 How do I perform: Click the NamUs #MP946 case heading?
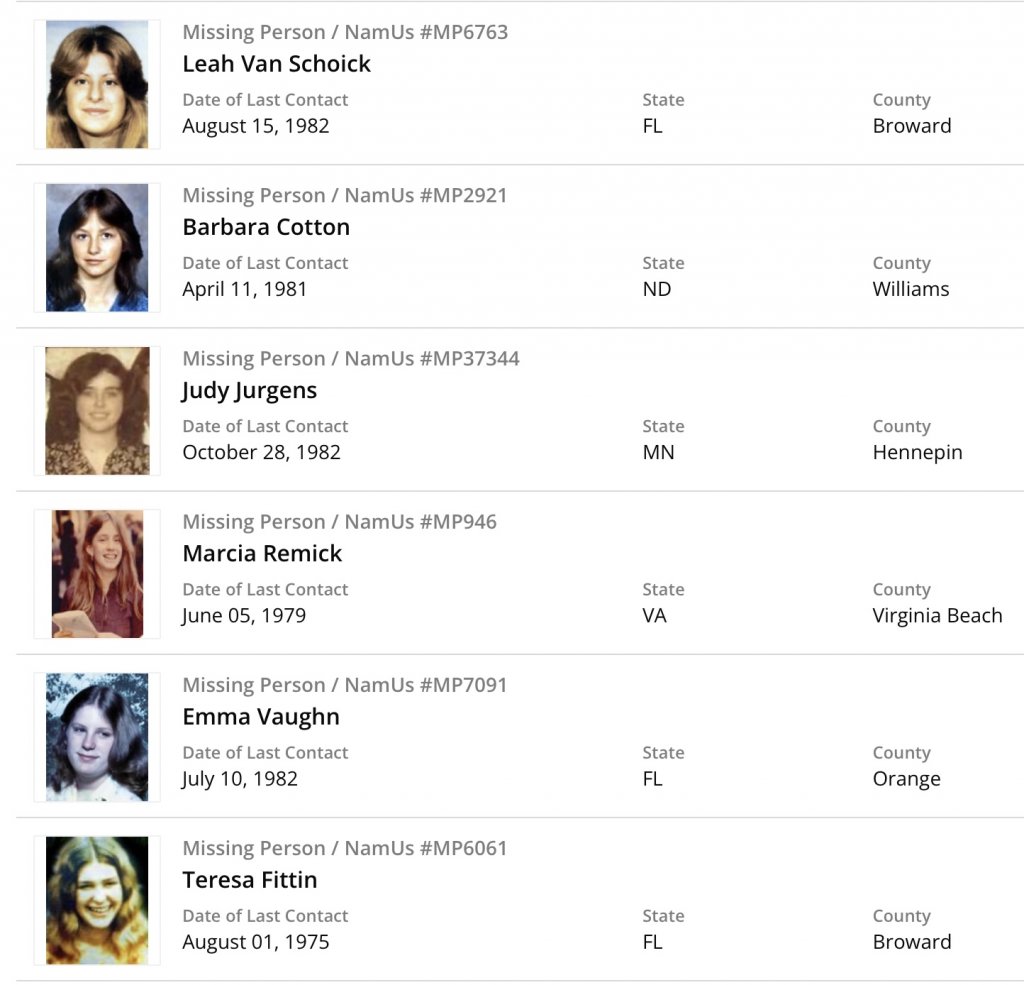click(339, 521)
